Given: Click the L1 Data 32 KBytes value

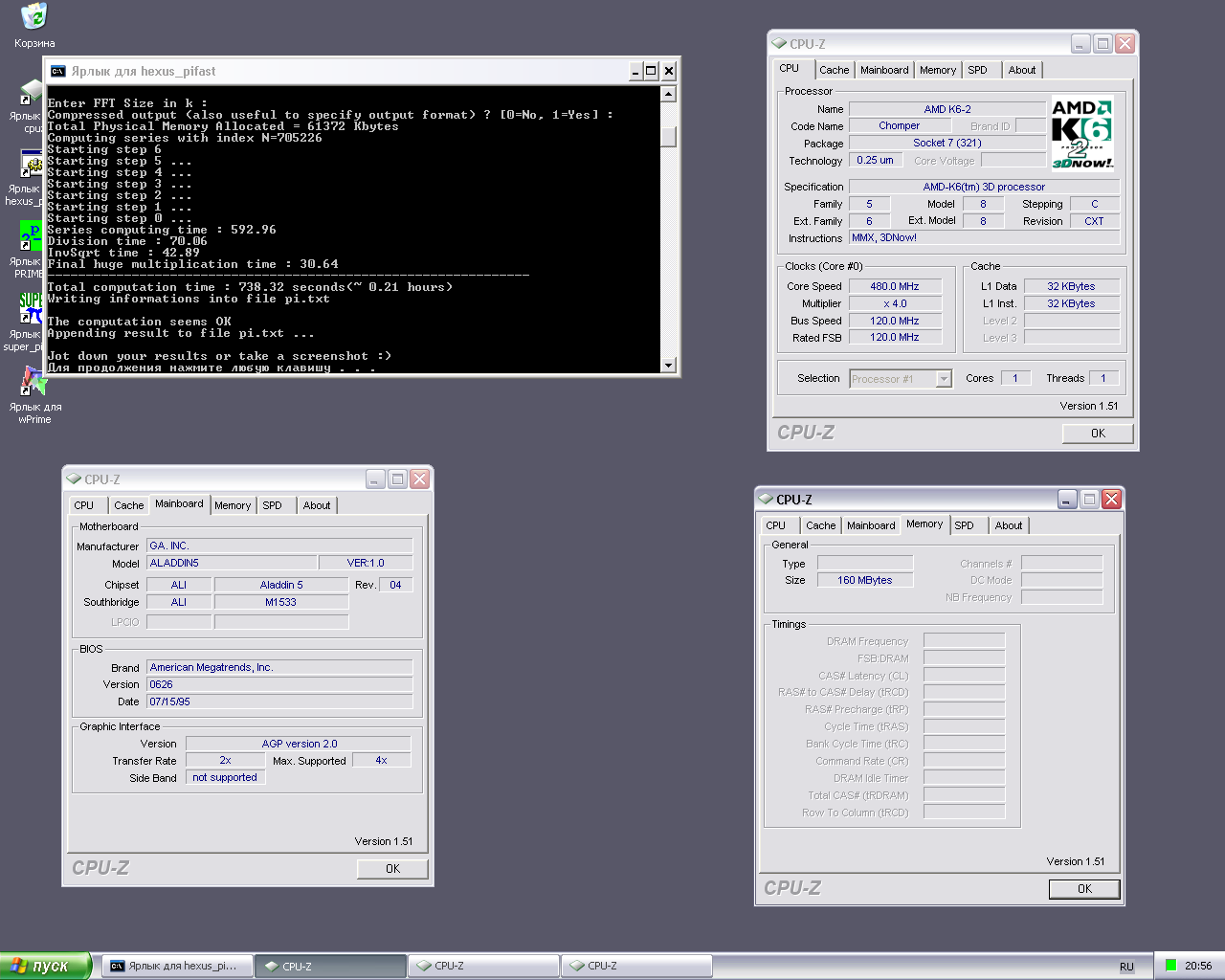Looking at the screenshot, I should click(x=1071, y=286).
